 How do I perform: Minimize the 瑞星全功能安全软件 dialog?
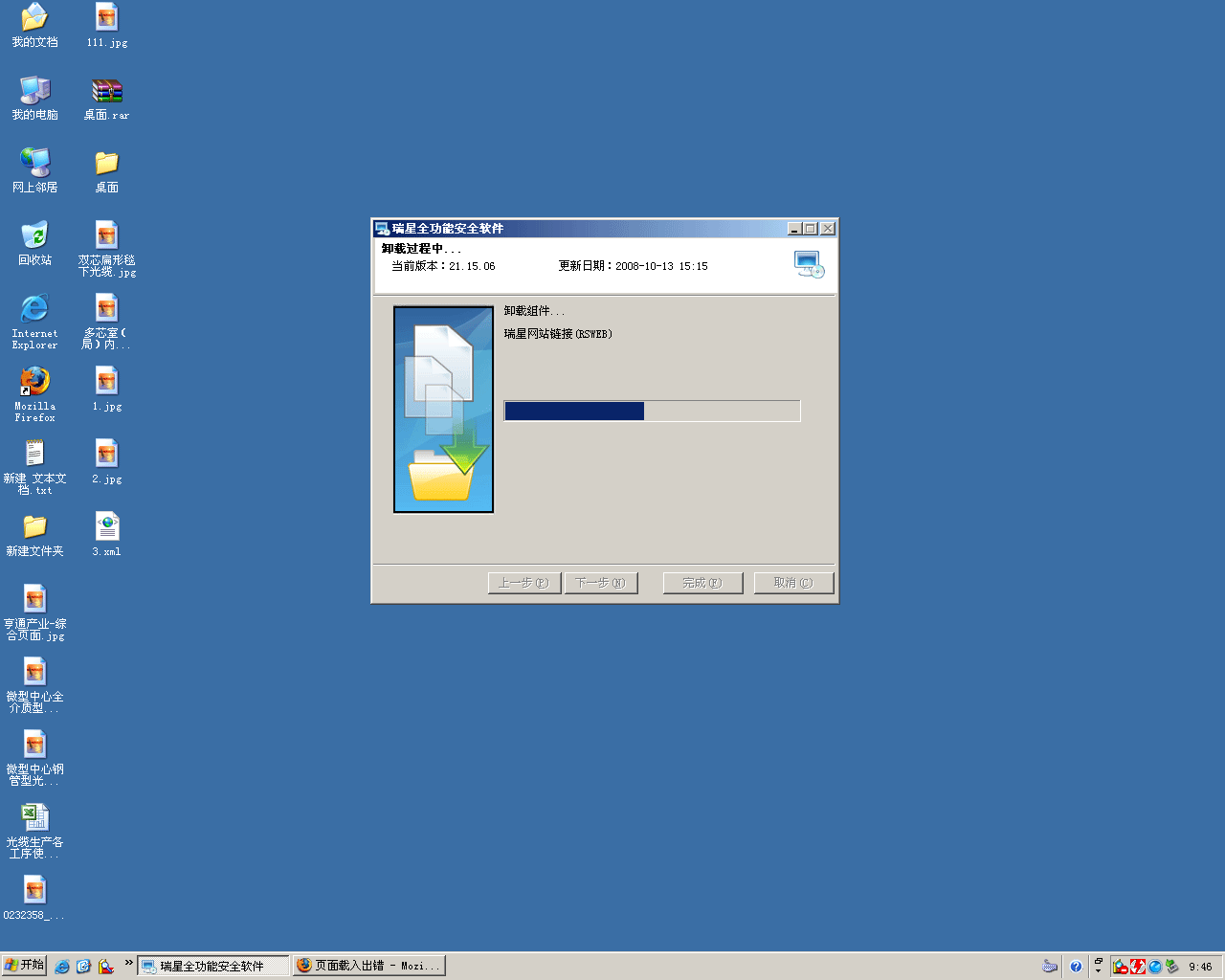[794, 229]
